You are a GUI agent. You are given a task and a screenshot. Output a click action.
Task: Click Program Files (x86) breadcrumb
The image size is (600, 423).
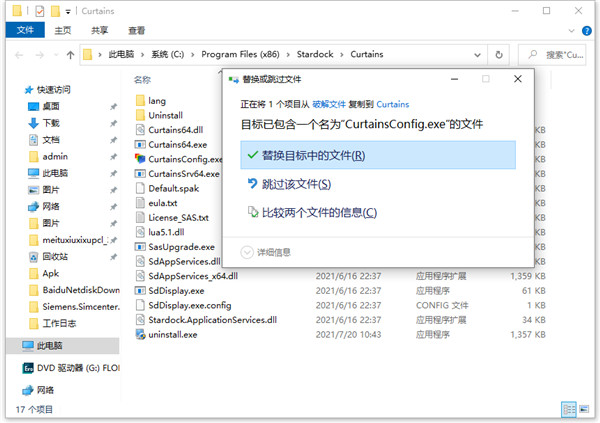point(240,54)
